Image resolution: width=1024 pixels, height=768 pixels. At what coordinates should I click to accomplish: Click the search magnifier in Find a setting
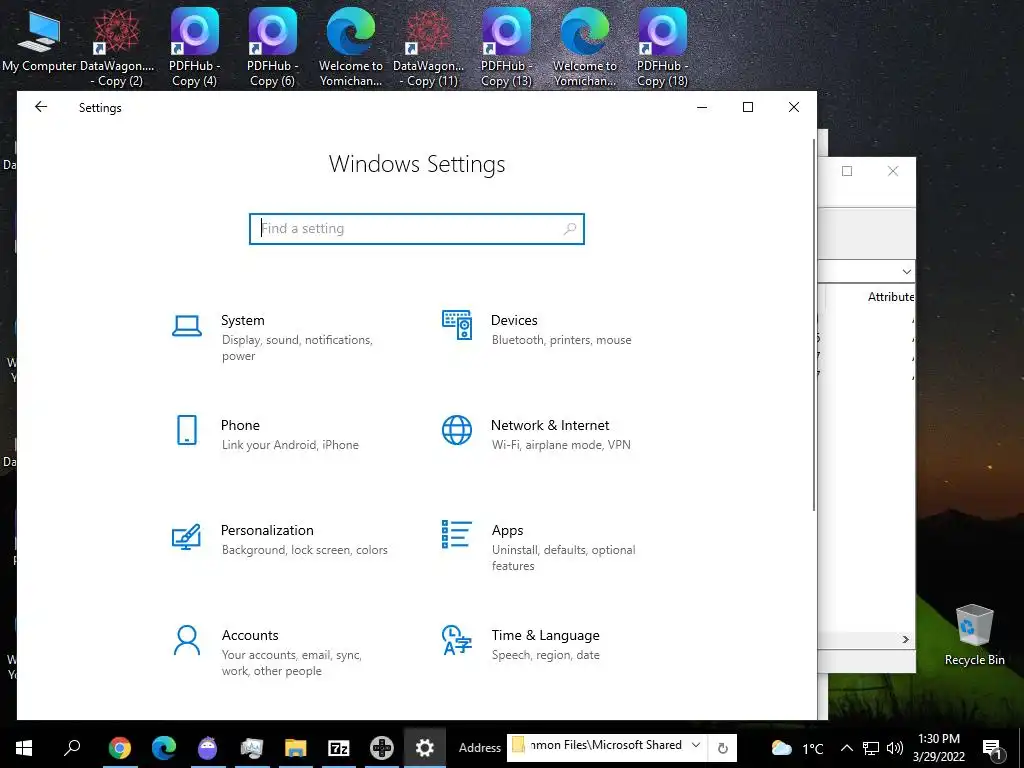pos(569,229)
